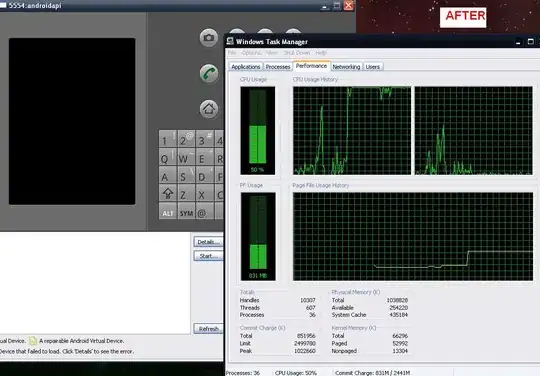Tap the number 1 key on keypad
Viewport: 540px width, 376px height.
tap(168, 139)
